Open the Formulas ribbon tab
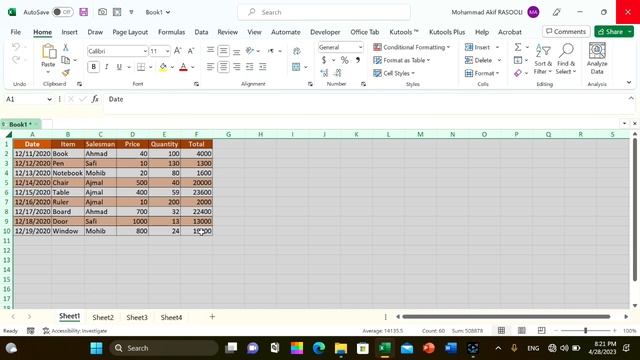 (171, 32)
